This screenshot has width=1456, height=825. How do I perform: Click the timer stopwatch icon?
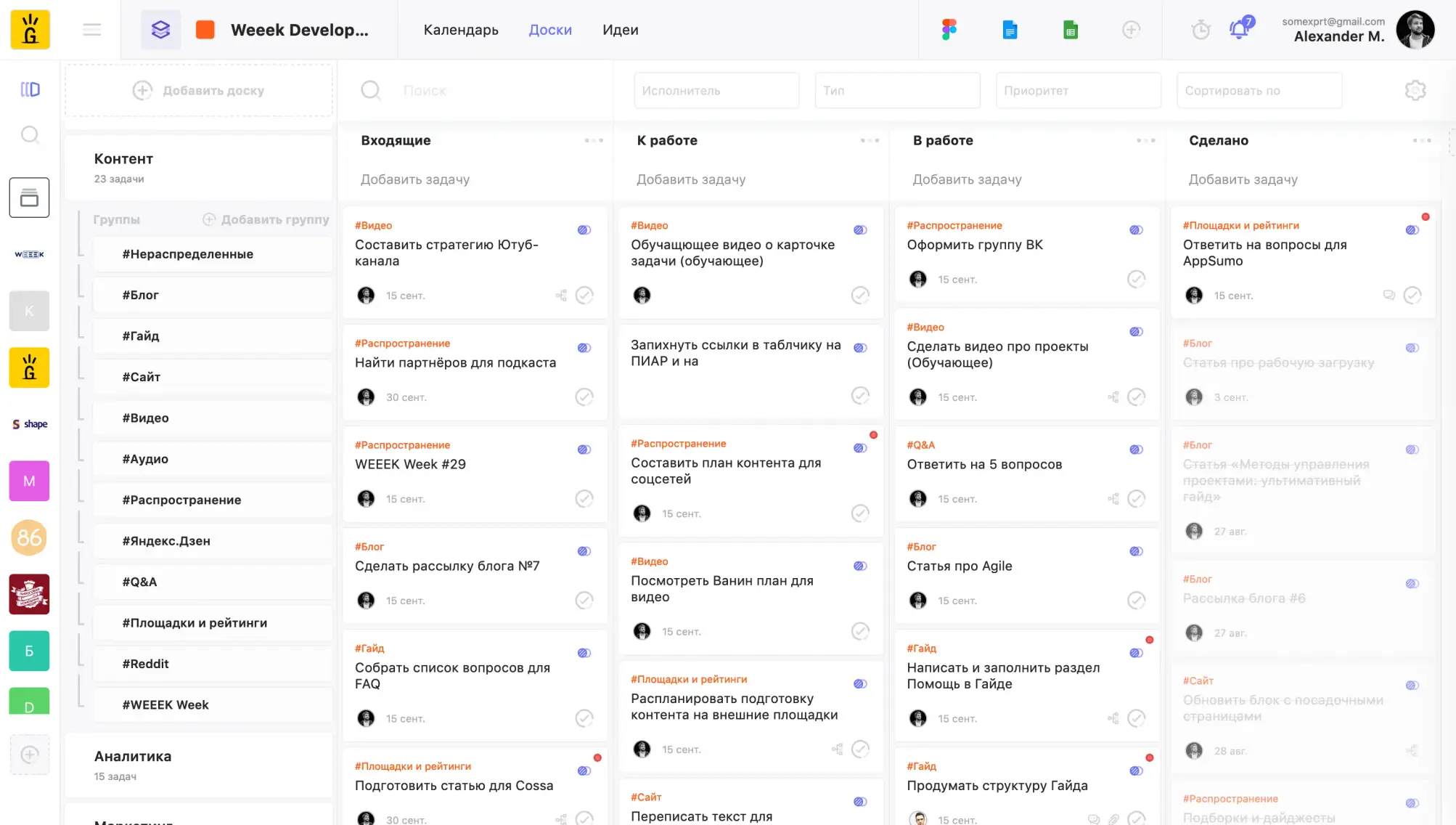[x=1201, y=30]
